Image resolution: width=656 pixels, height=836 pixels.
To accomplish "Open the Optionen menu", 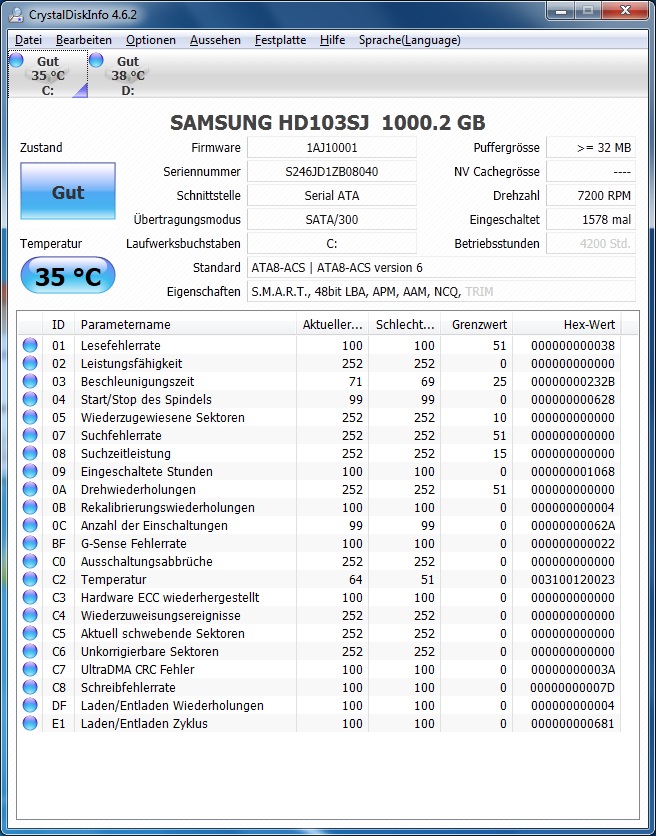I will [x=151, y=40].
